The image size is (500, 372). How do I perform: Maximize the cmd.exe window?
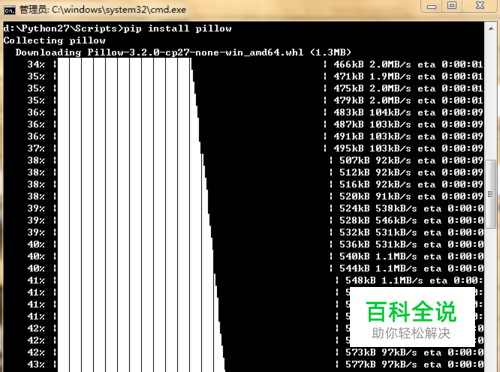(x=452, y=6)
